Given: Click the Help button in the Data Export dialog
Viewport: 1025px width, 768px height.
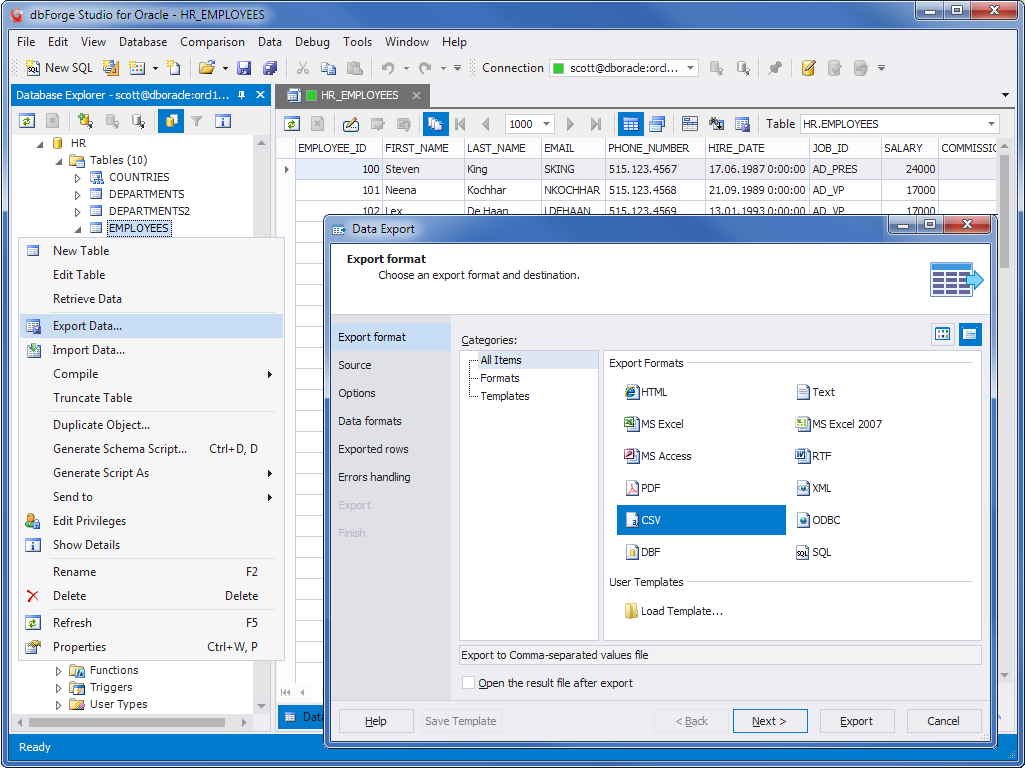Looking at the screenshot, I should tap(376, 721).
